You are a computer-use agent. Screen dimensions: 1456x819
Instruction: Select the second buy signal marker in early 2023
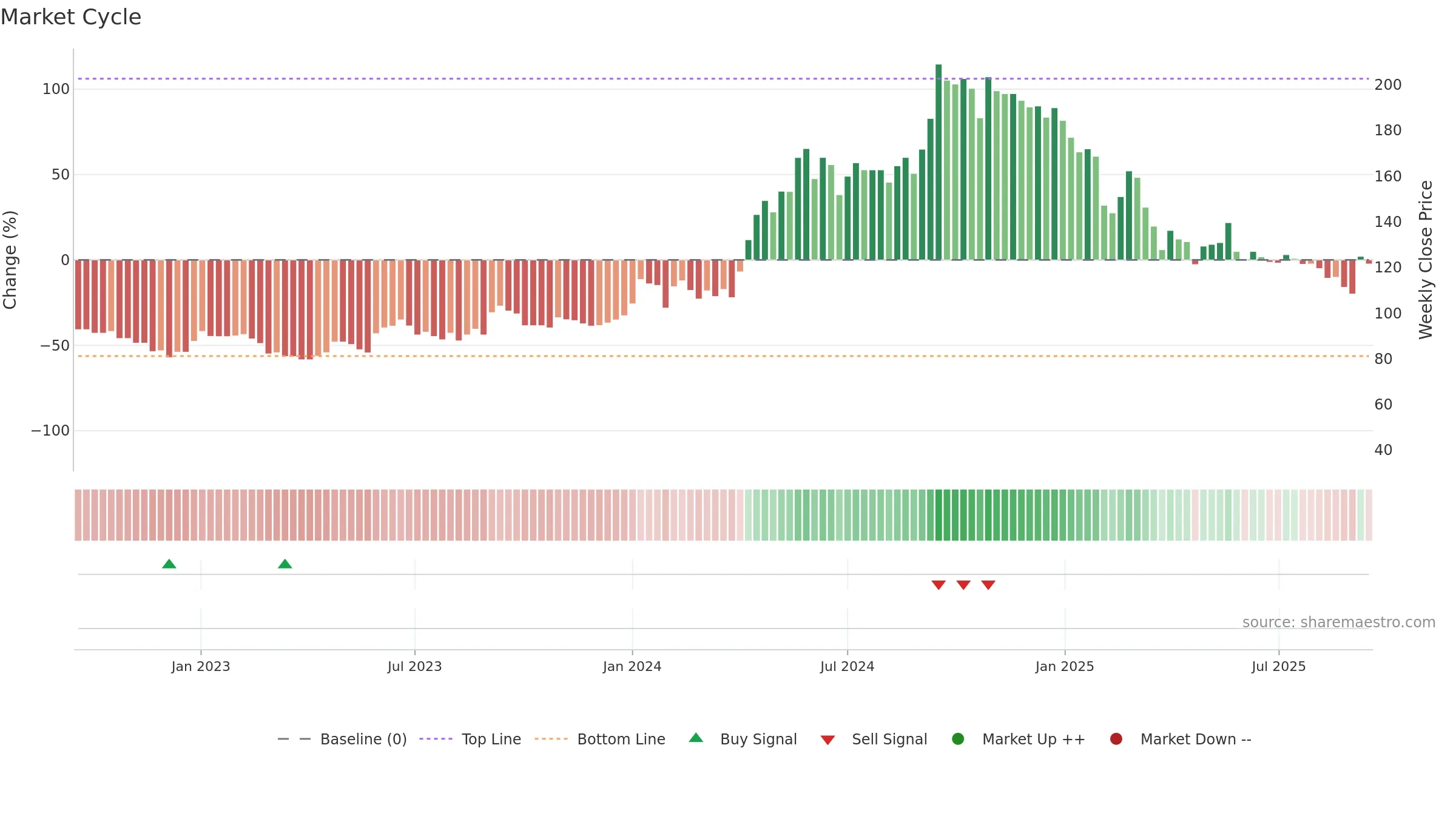[285, 564]
